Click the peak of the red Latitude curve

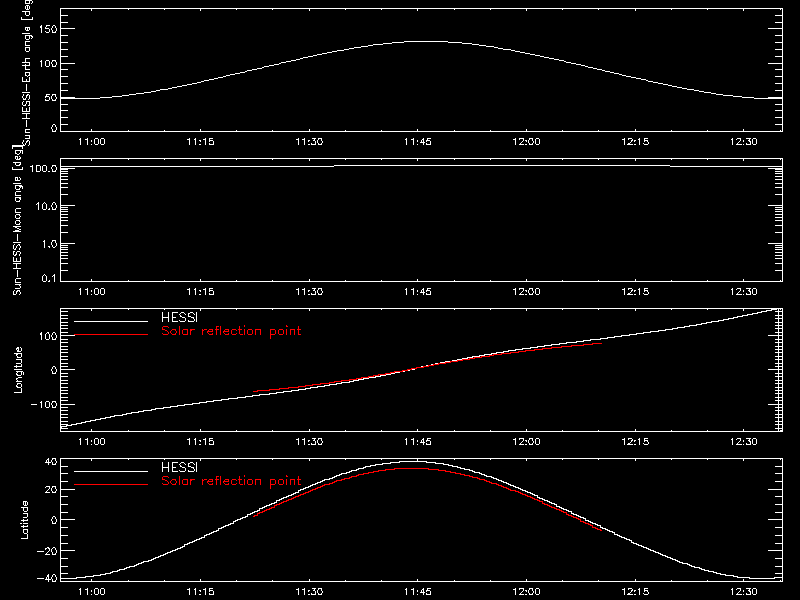point(414,468)
